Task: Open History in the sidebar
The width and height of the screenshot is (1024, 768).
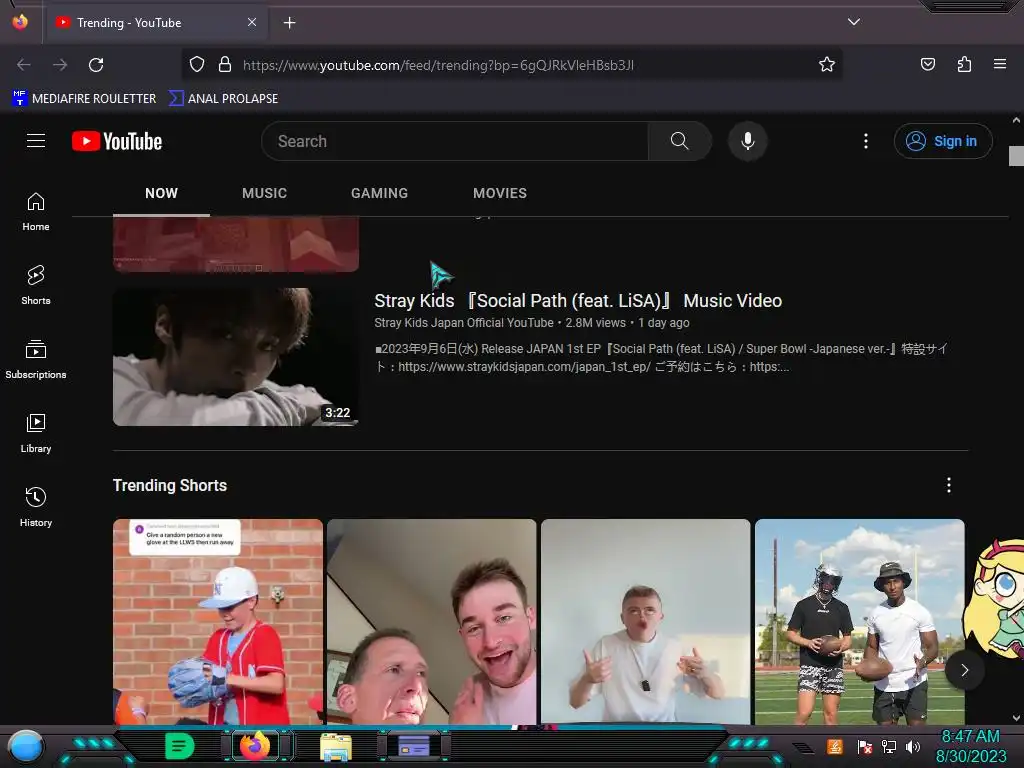Action: pyautogui.click(x=36, y=507)
